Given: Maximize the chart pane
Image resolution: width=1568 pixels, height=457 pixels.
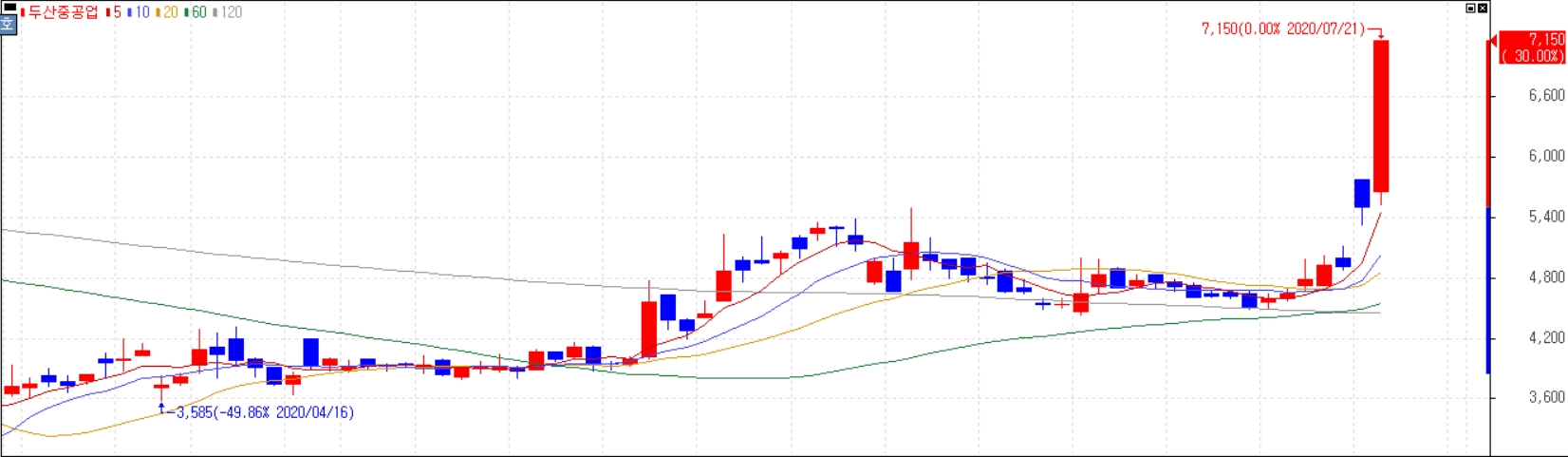Looking at the screenshot, I should click(1471, 8).
